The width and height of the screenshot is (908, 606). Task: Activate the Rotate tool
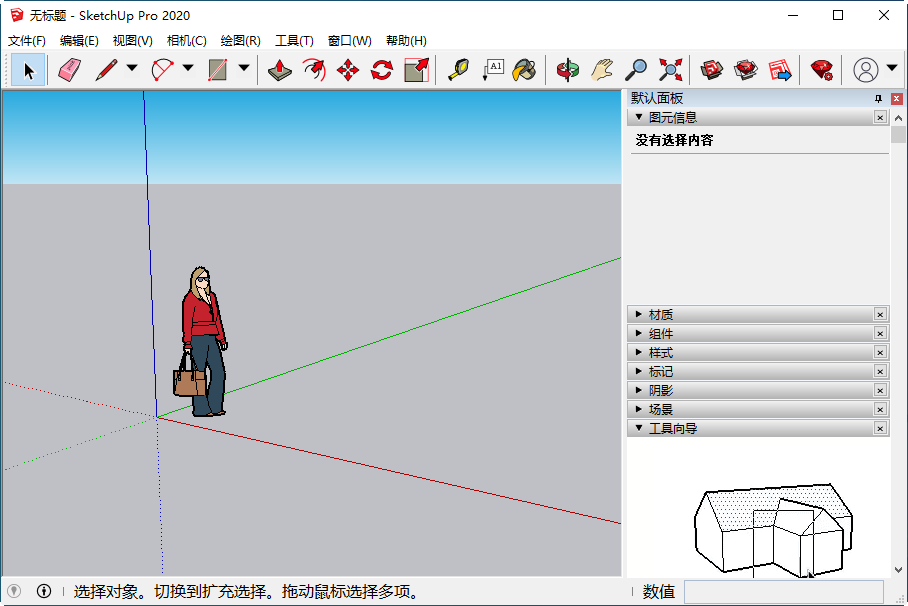[380, 70]
